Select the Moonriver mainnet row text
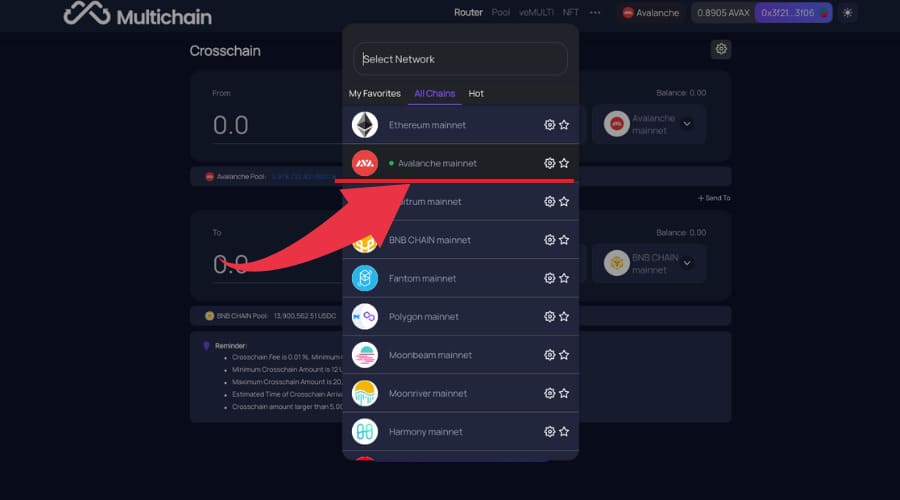Viewport: 900px width, 500px height. [428, 393]
